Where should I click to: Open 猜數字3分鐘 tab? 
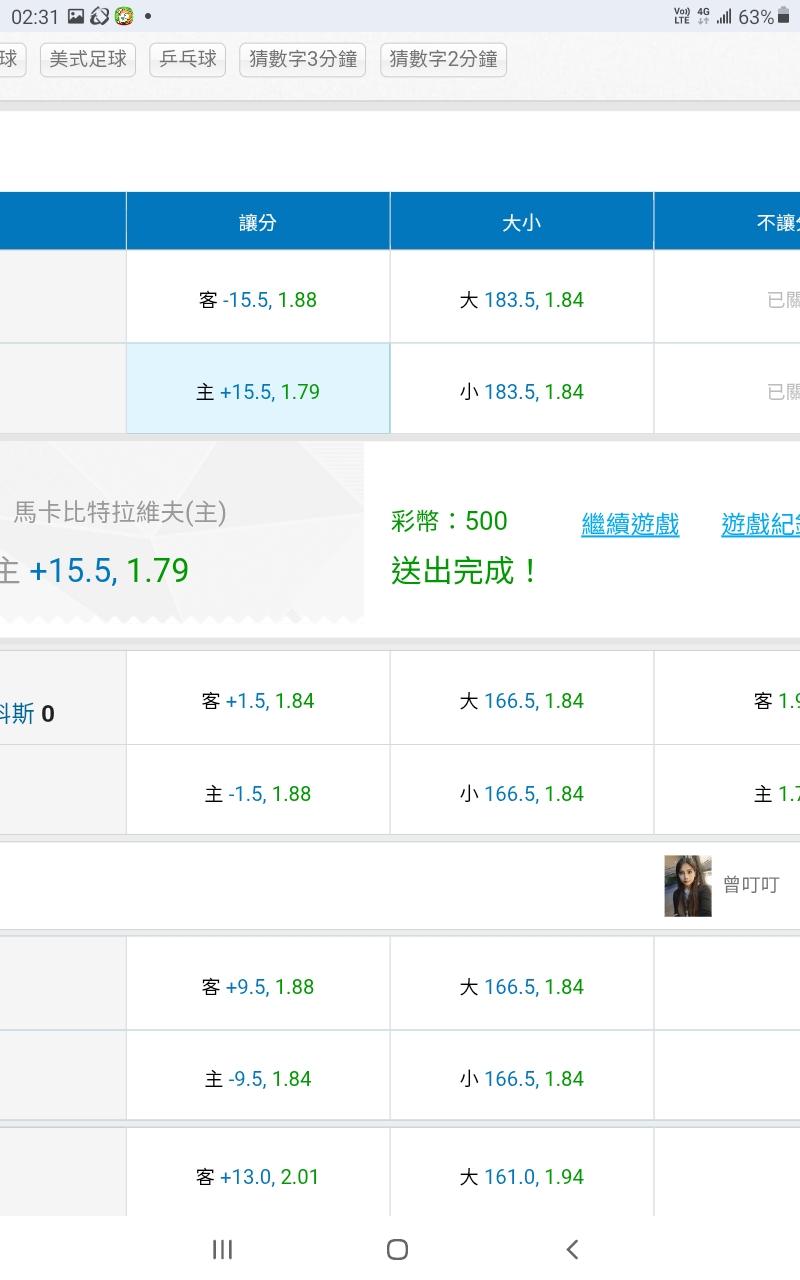pos(303,59)
